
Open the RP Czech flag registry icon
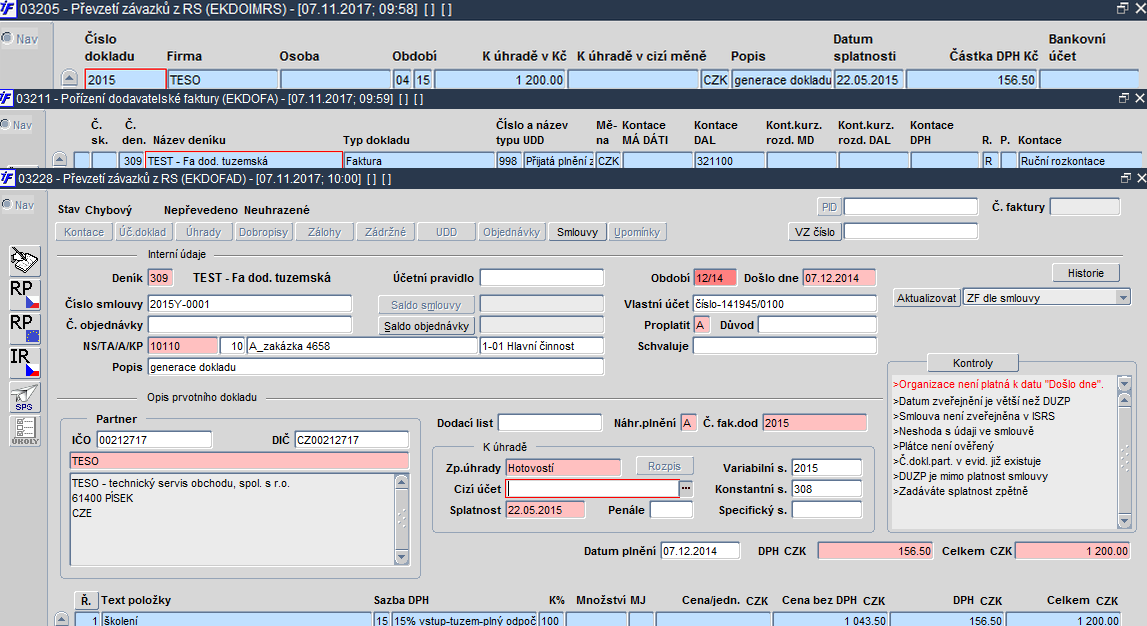24,294
